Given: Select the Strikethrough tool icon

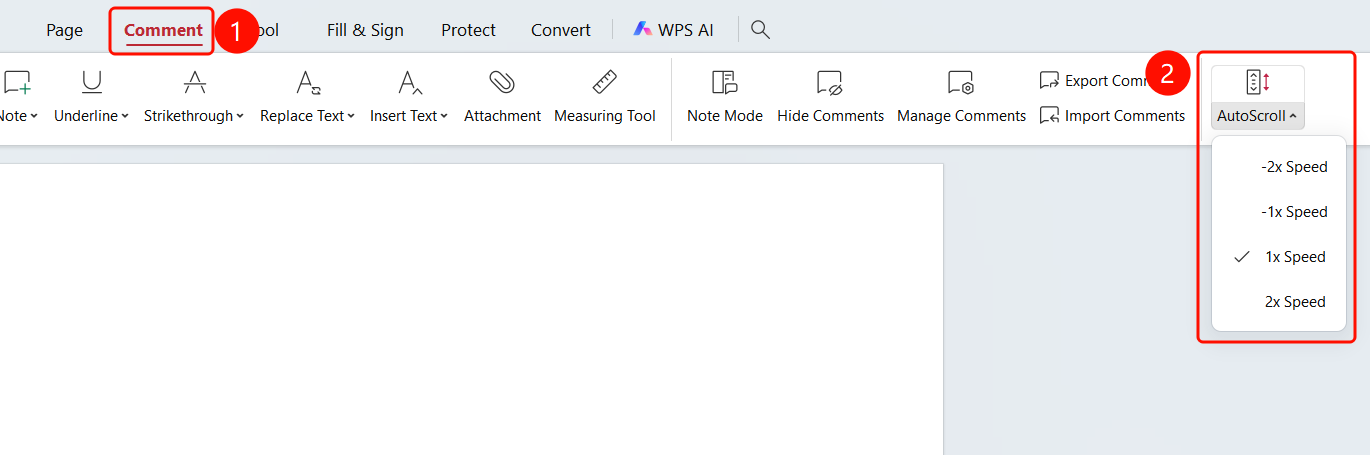Looking at the screenshot, I should pos(195,82).
